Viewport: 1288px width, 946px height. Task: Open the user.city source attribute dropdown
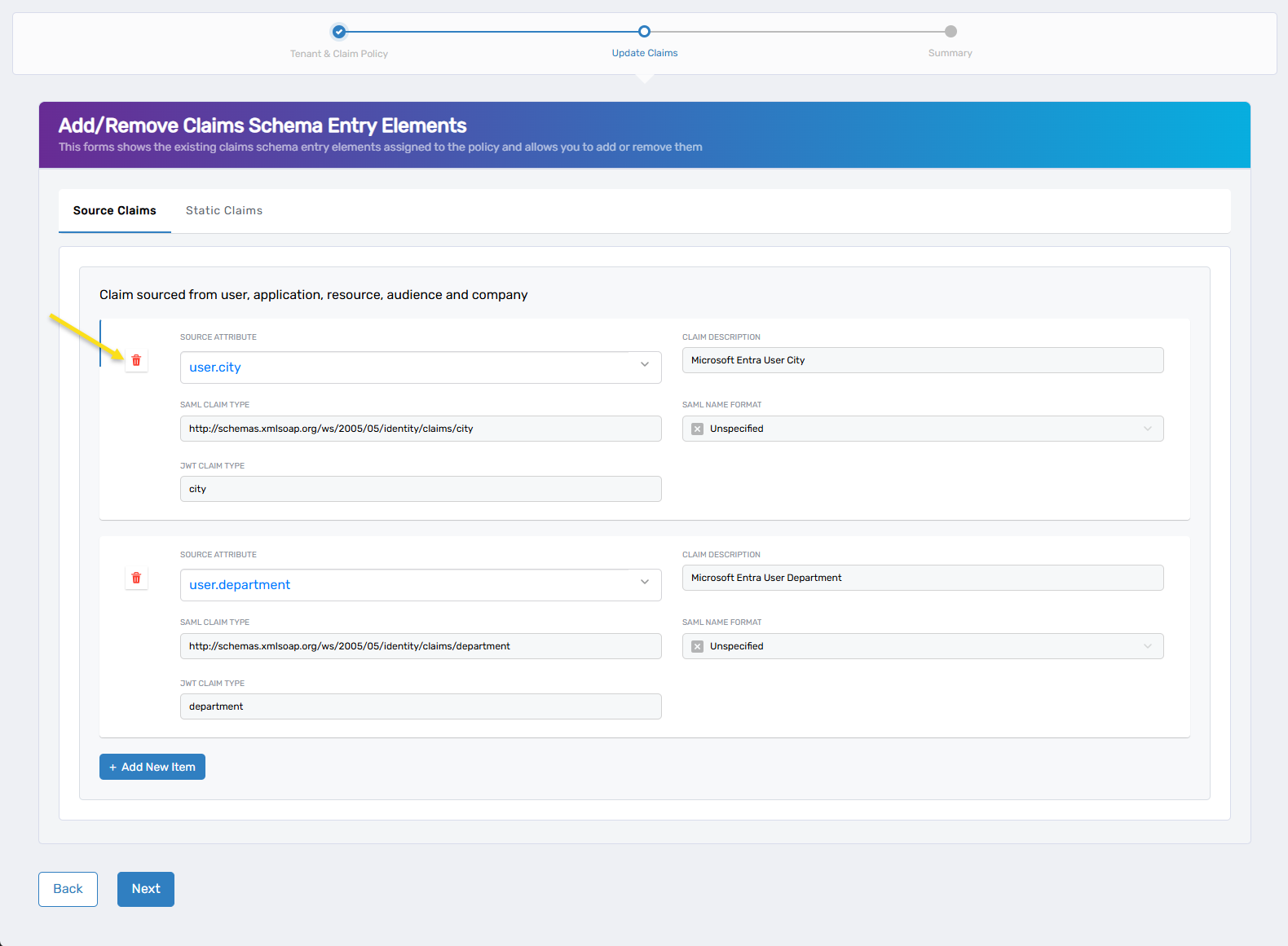644,365
